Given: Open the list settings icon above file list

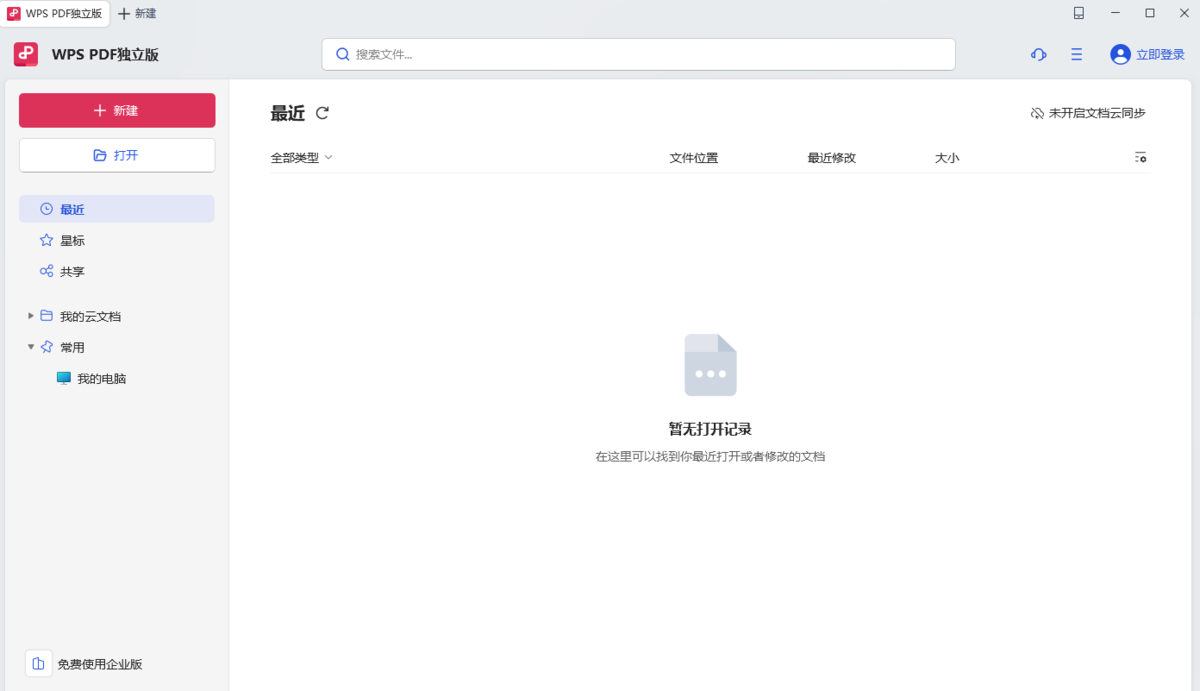Looking at the screenshot, I should click(1140, 157).
